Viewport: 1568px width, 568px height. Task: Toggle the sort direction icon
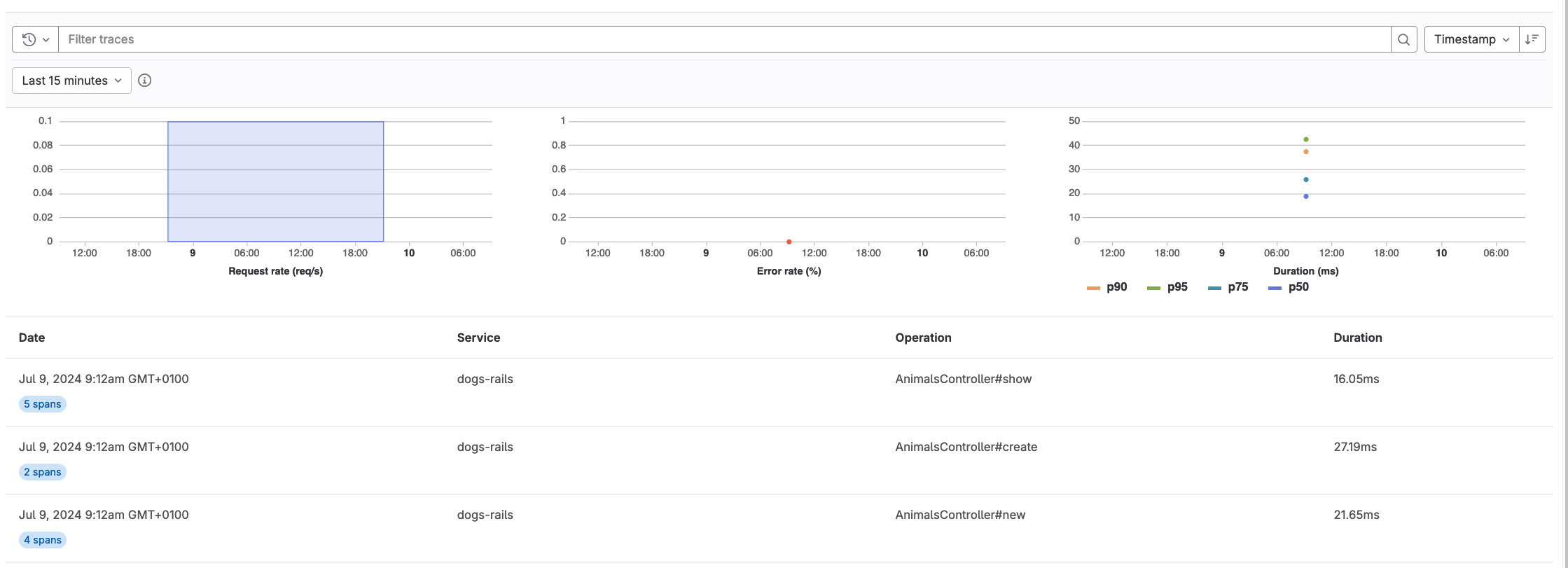pos(1532,39)
